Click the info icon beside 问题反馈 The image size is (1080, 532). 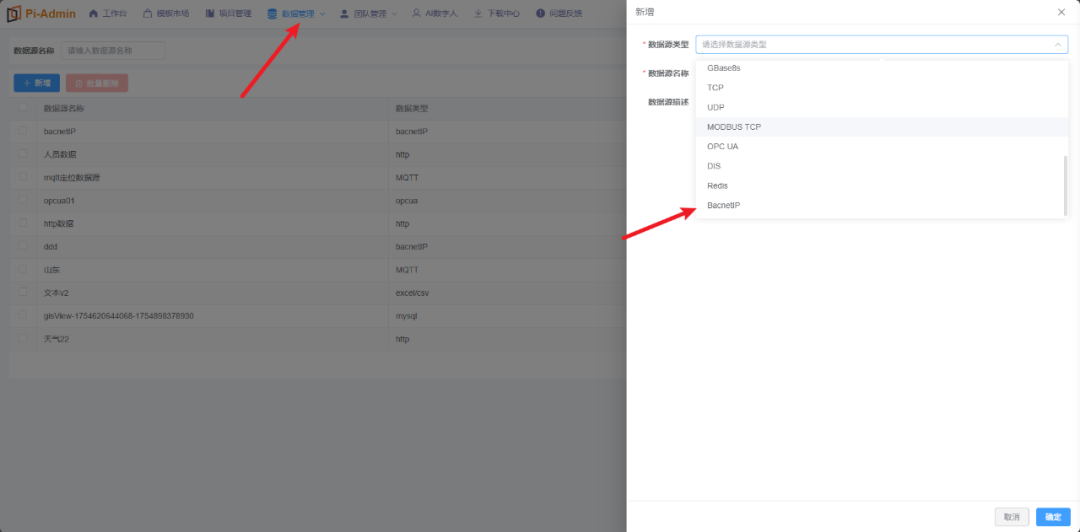tap(540, 14)
